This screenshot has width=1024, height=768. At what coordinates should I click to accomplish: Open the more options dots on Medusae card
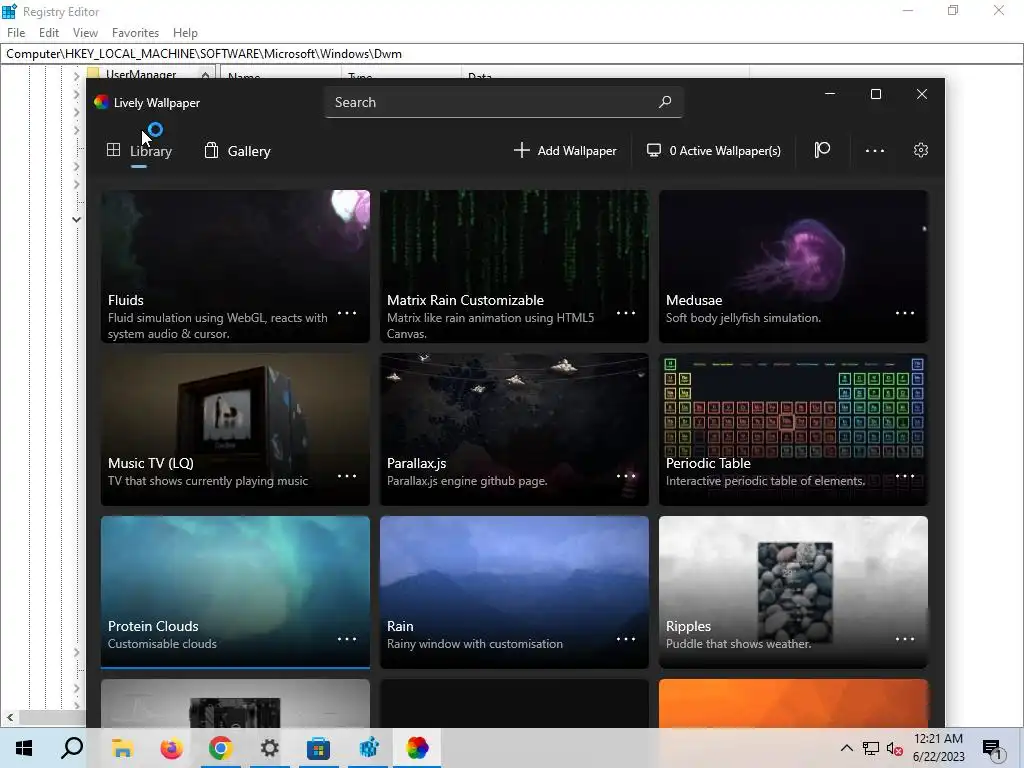pos(904,313)
